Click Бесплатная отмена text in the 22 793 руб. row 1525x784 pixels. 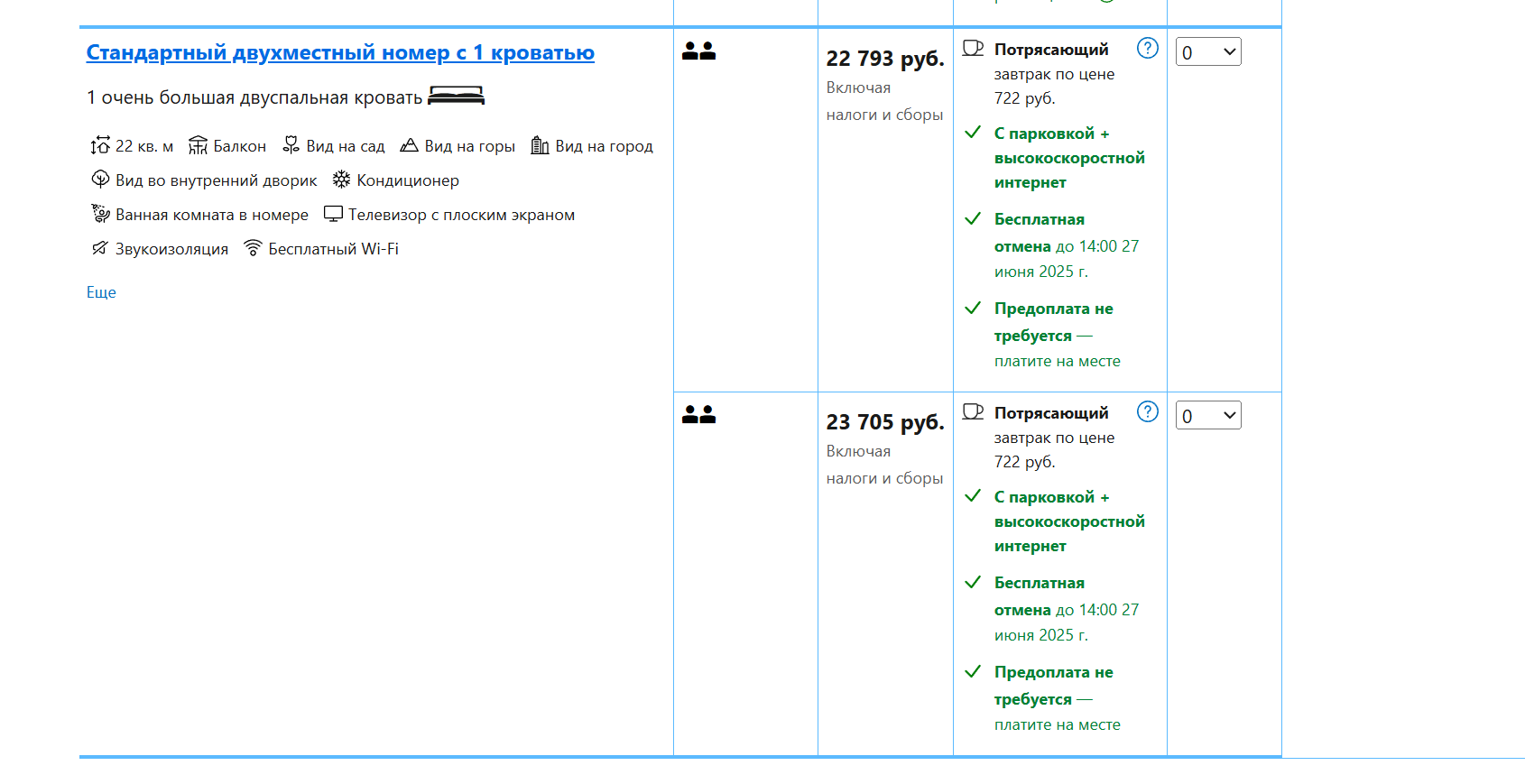(1040, 233)
